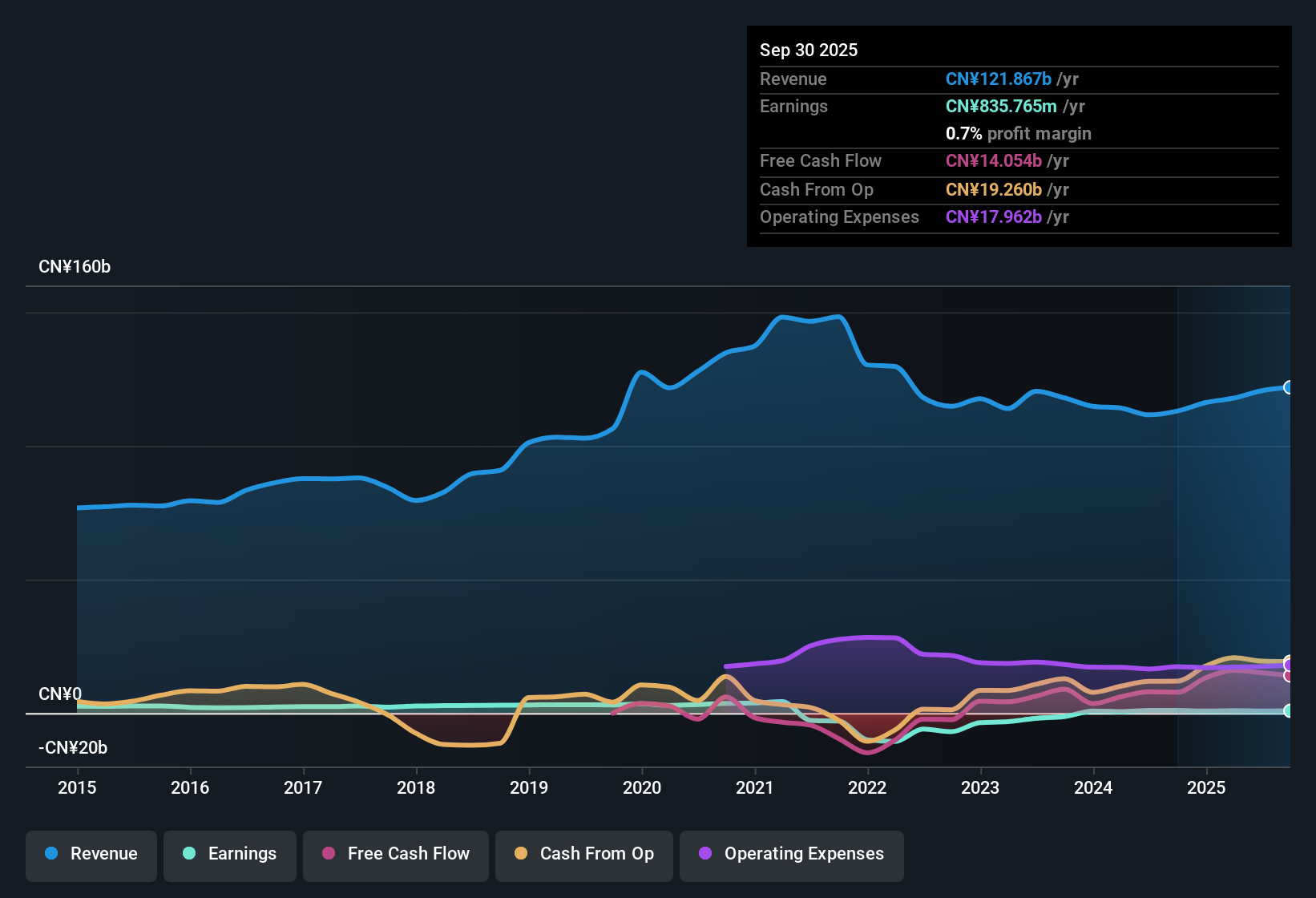1316x898 pixels.
Task: Click the Free Cash Flow label in tooltip
Action: 821,160
